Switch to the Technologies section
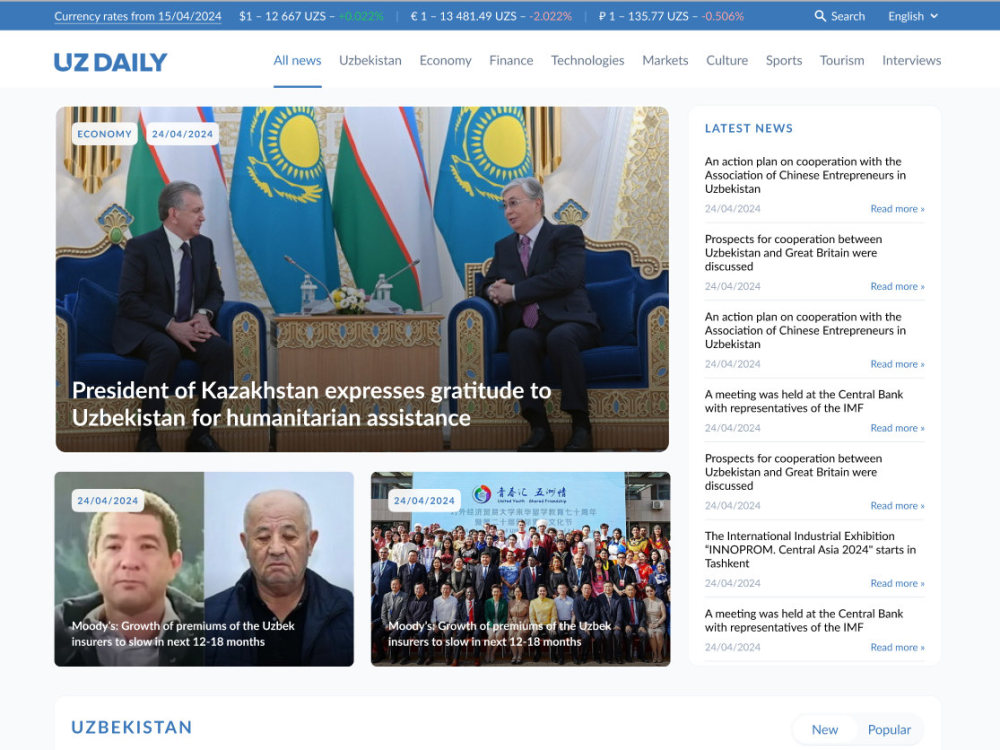Image resolution: width=1000 pixels, height=750 pixels. [x=587, y=61]
